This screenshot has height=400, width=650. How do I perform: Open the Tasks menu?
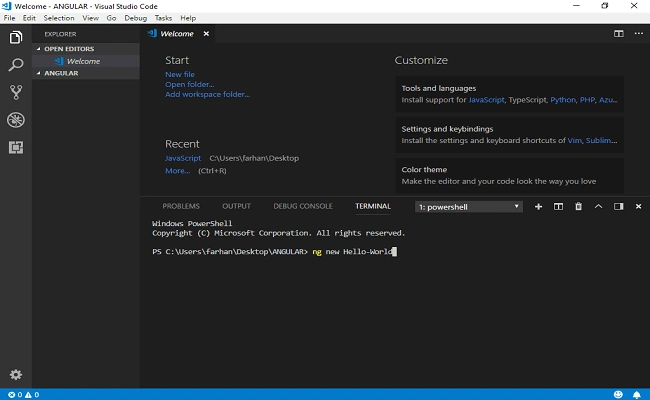coord(163,18)
